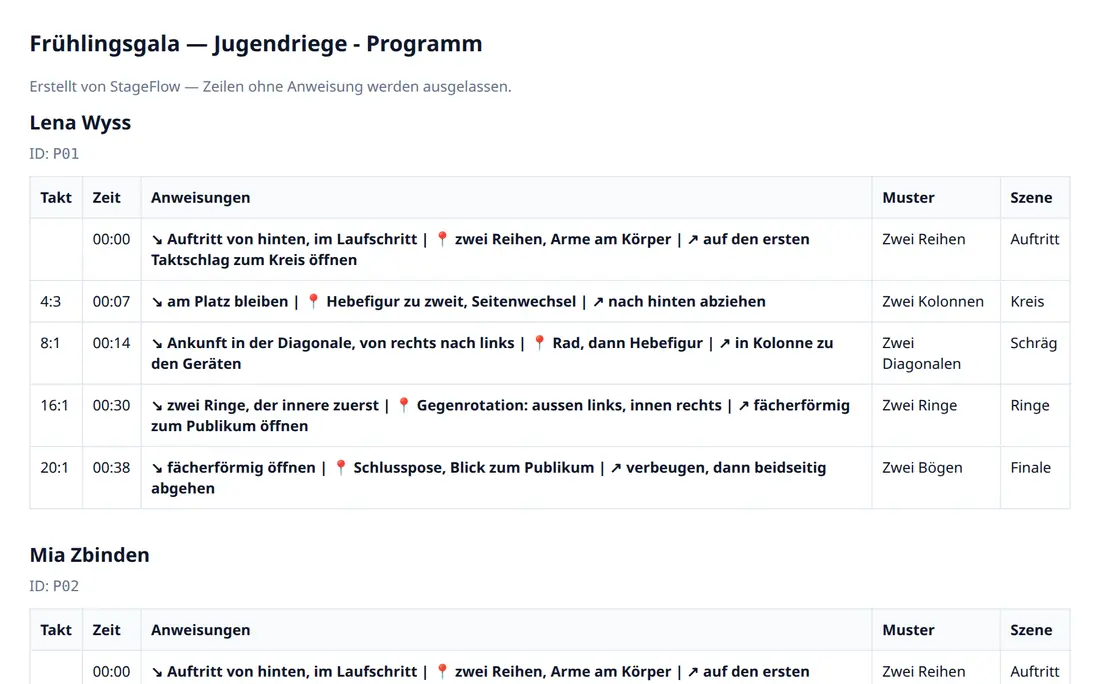Screen dimensions: 1100x684
Task: Click the red pin icon in the 00:14 row
Action: (x=539, y=342)
